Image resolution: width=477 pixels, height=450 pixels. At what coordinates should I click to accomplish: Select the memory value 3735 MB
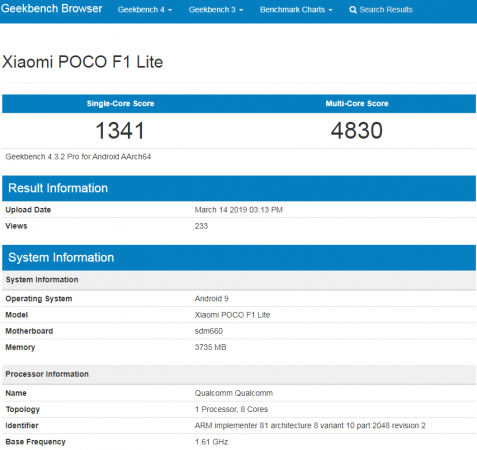[x=211, y=347]
